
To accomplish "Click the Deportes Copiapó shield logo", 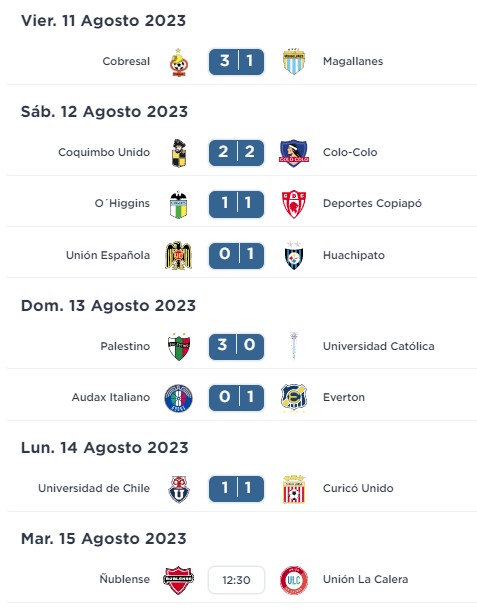I will point(294,204).
